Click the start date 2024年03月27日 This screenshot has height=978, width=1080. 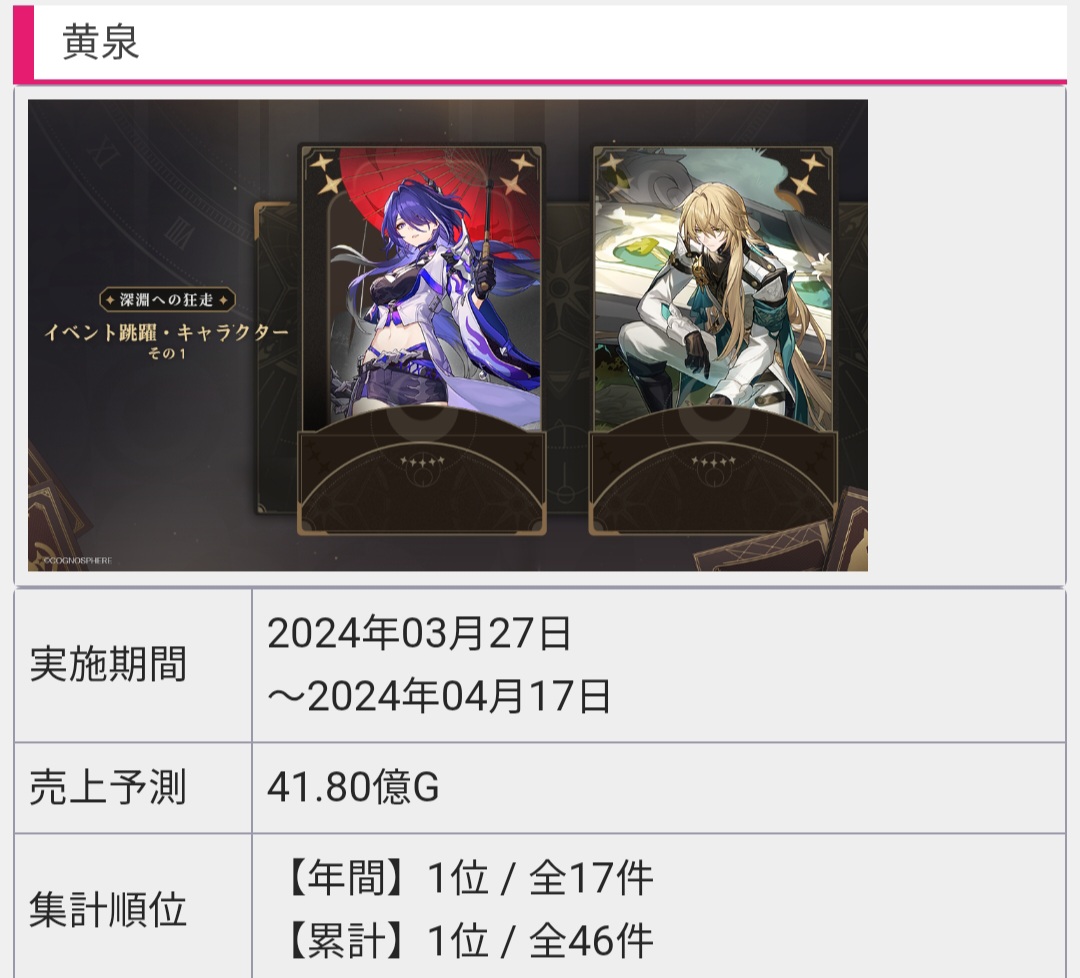tap(419, 633)
